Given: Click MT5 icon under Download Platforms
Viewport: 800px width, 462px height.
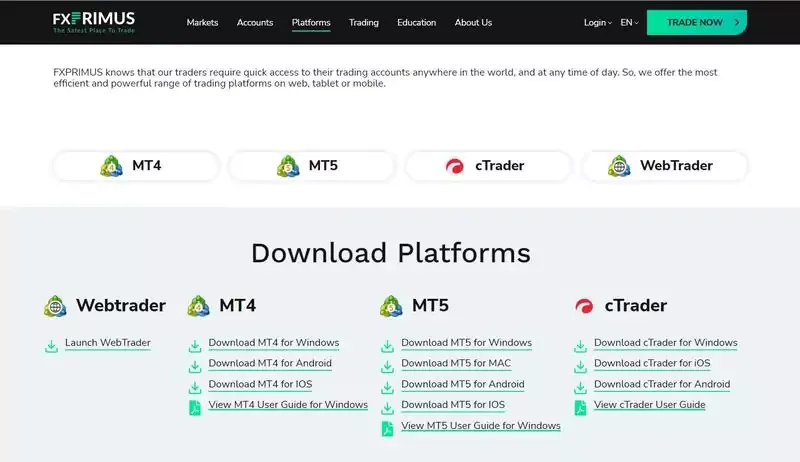Looking at the screenshot, I should tap(391, 306).
